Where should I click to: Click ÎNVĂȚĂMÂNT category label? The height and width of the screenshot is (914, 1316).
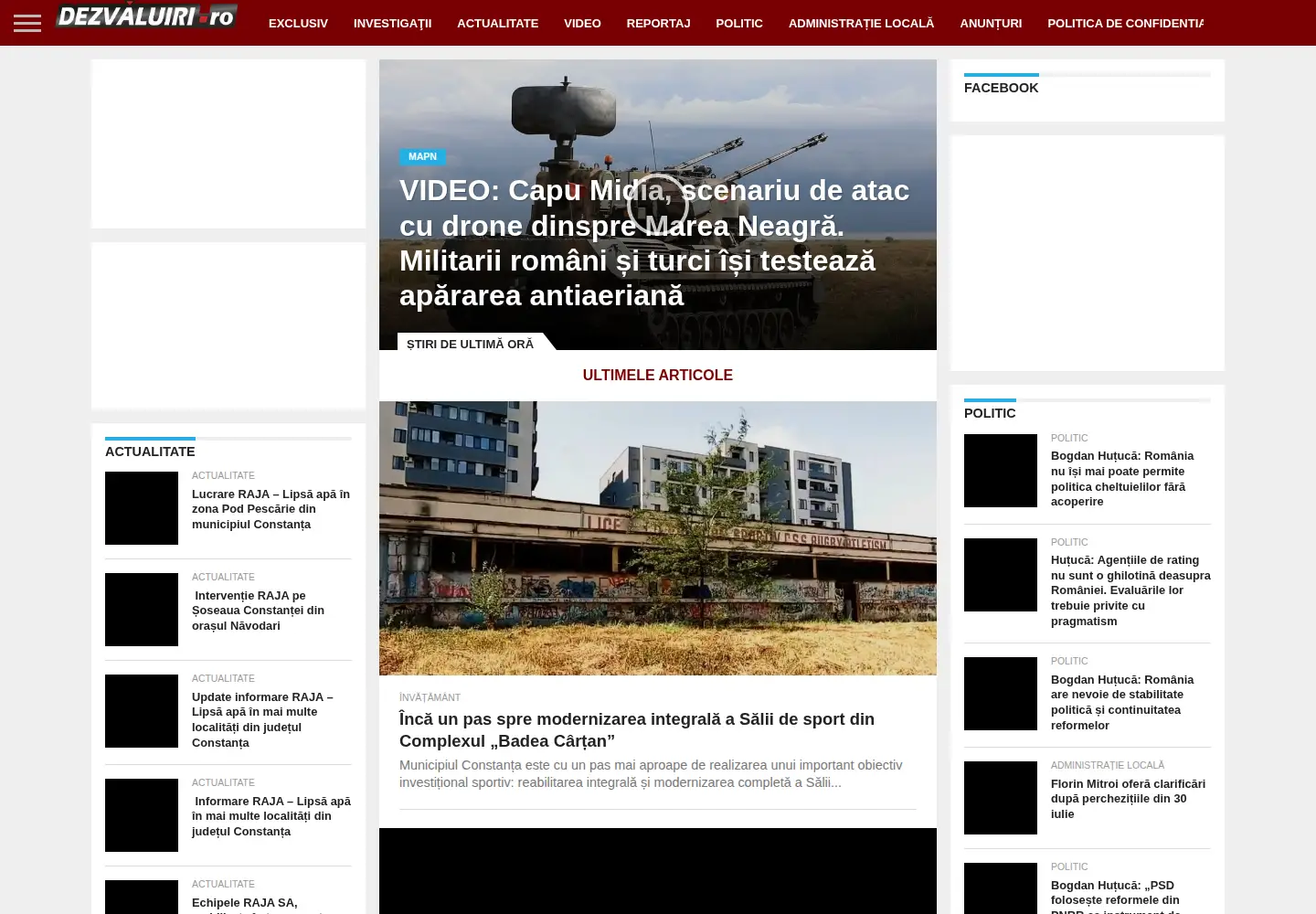click(x=430, y=697)
